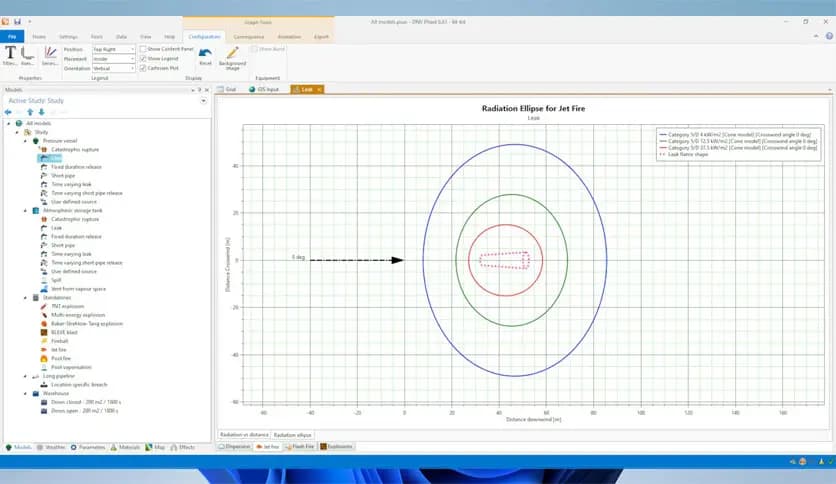Switch to the Export ribbon tab
The image size is (836, 484).
click(321, 37)
